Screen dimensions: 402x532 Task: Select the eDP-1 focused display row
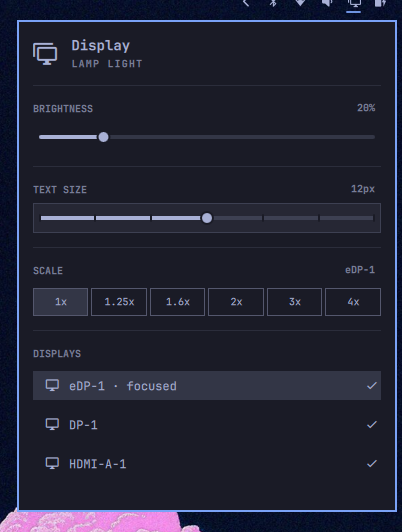207,385
